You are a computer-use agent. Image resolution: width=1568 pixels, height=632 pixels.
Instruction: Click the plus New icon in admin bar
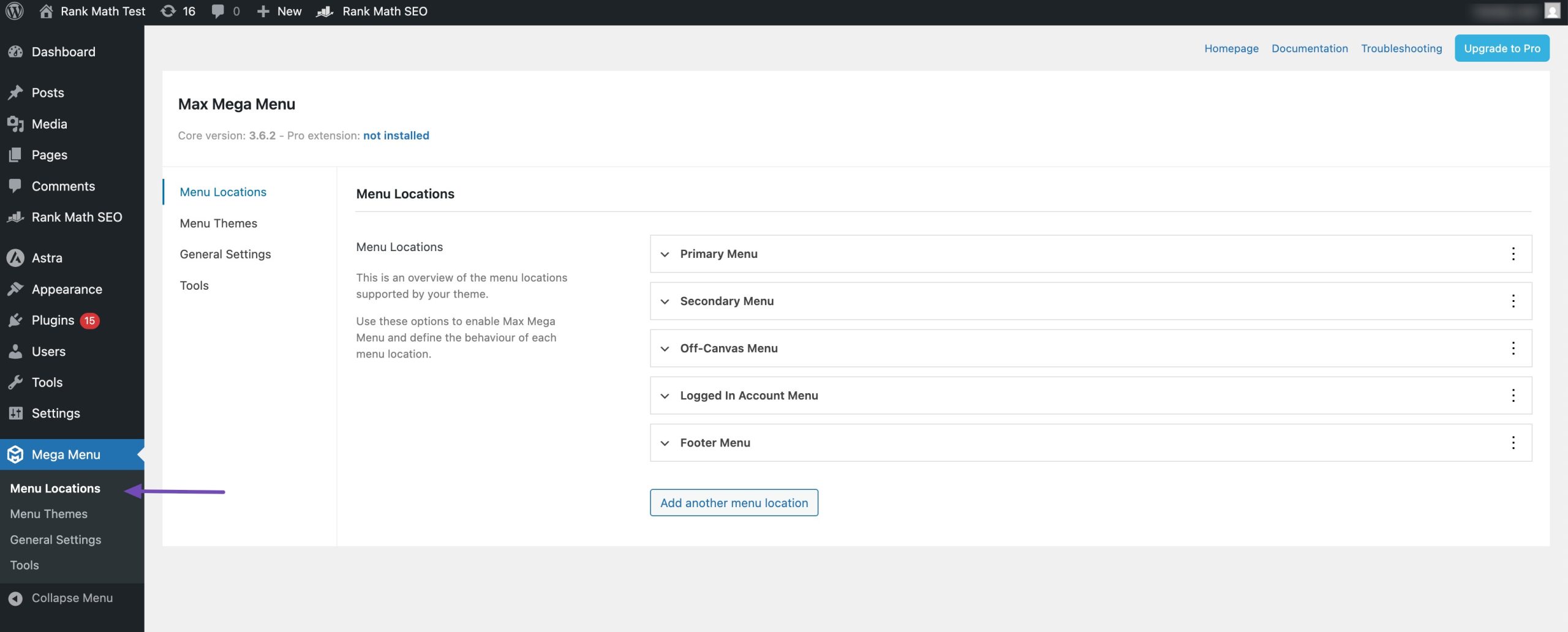point(263,11)
